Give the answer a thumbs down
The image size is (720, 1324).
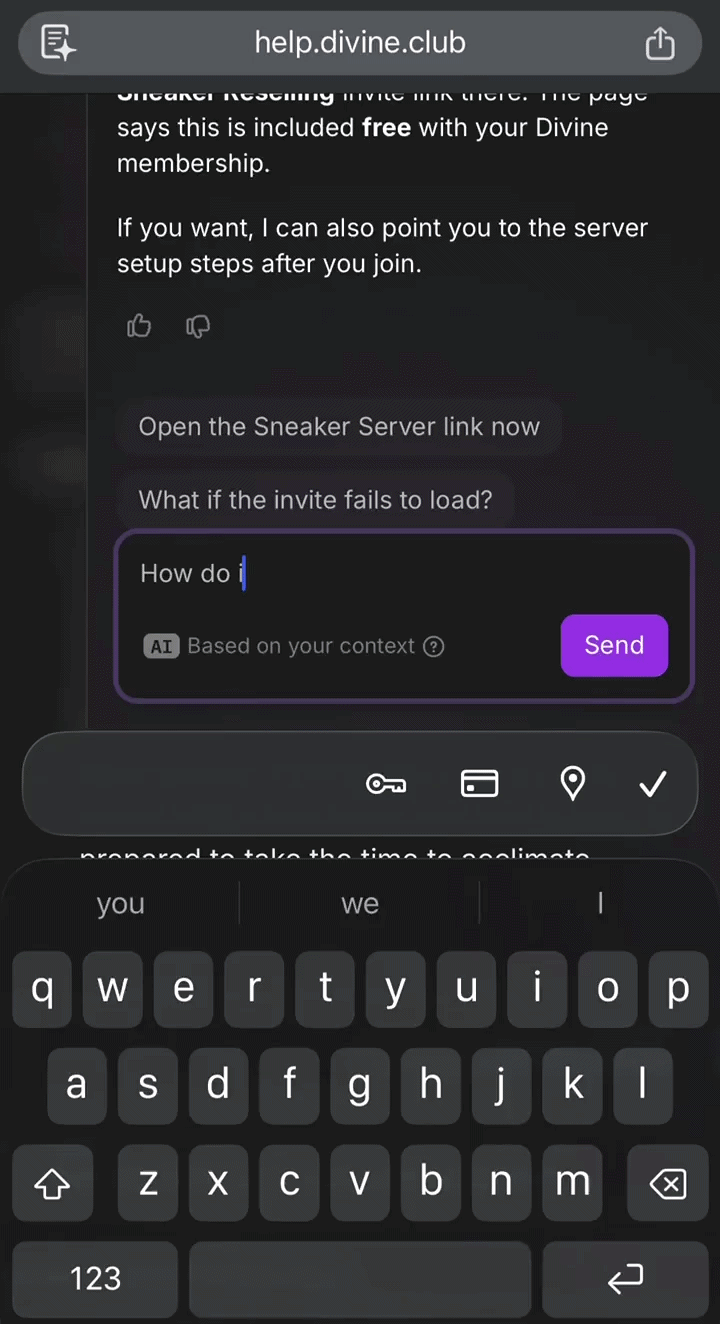198,326
